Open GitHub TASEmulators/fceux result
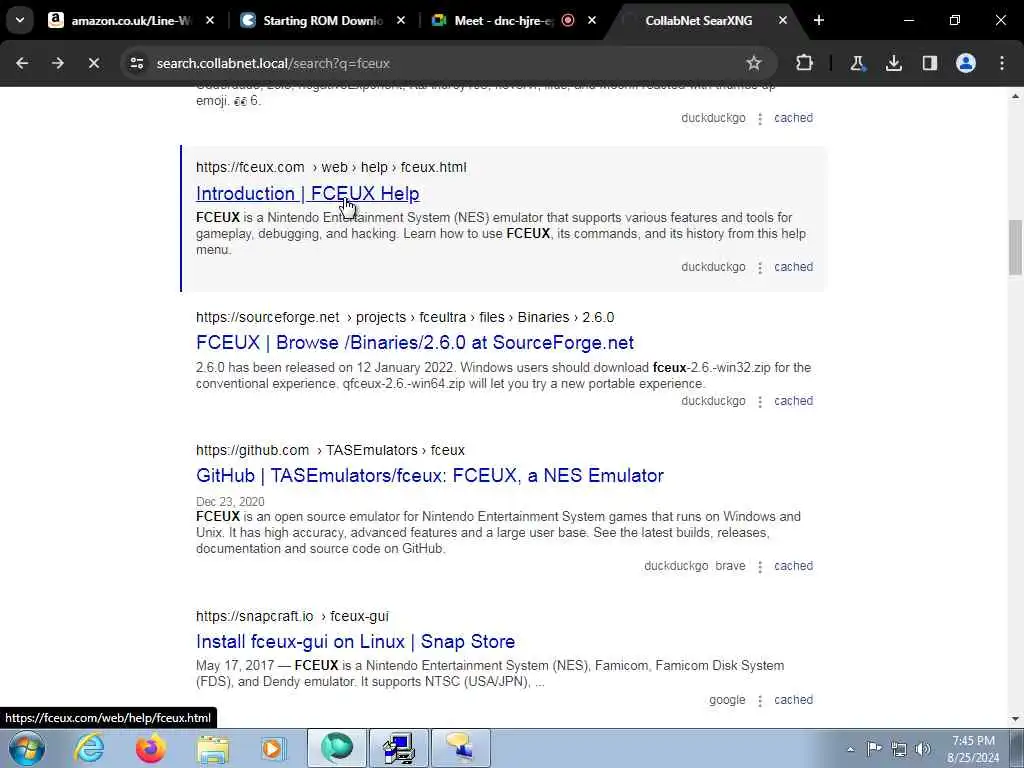The height and width of the screenshot is (768, 1024). coord(430,475)
